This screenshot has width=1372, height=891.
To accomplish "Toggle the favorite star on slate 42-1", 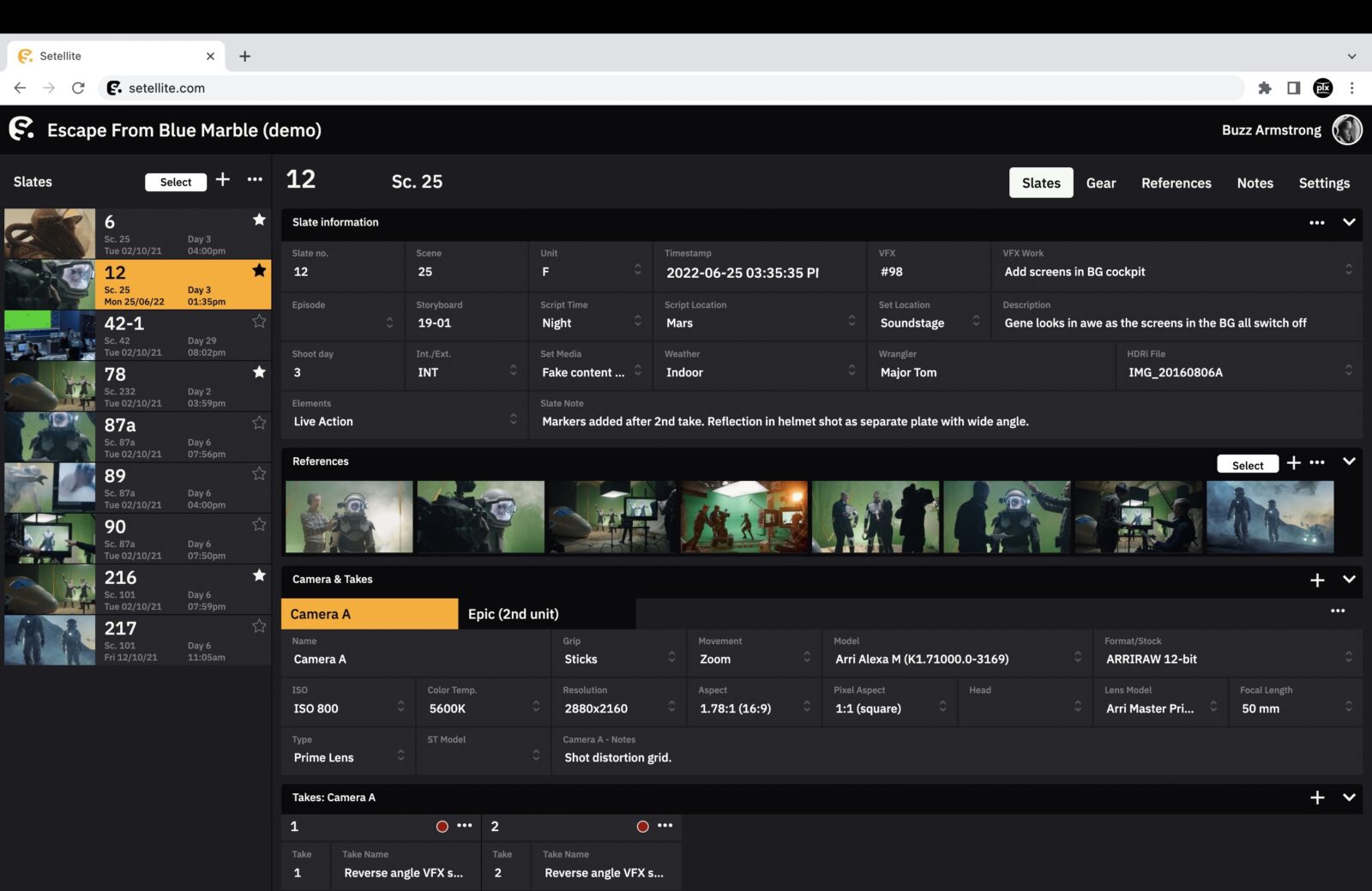I will [x=259, y=322].
